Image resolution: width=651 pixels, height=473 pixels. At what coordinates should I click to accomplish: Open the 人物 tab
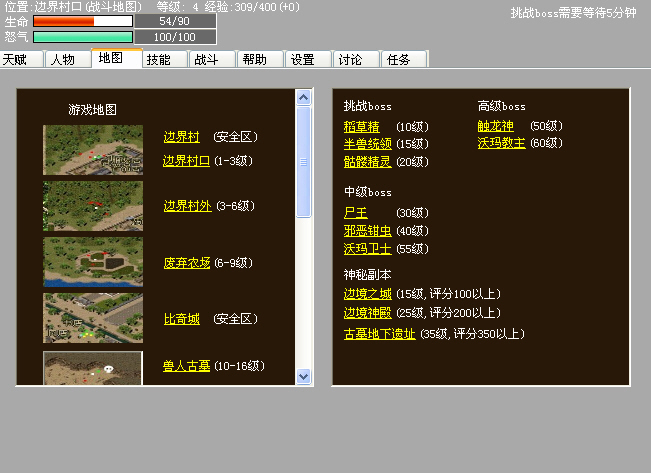coord(63,59)
